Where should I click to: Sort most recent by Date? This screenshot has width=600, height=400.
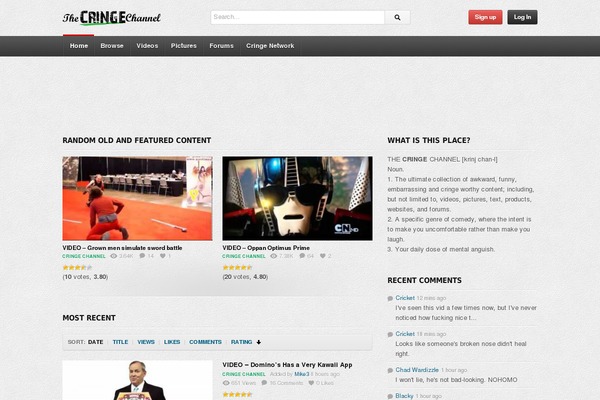click(x=95, y=342)
